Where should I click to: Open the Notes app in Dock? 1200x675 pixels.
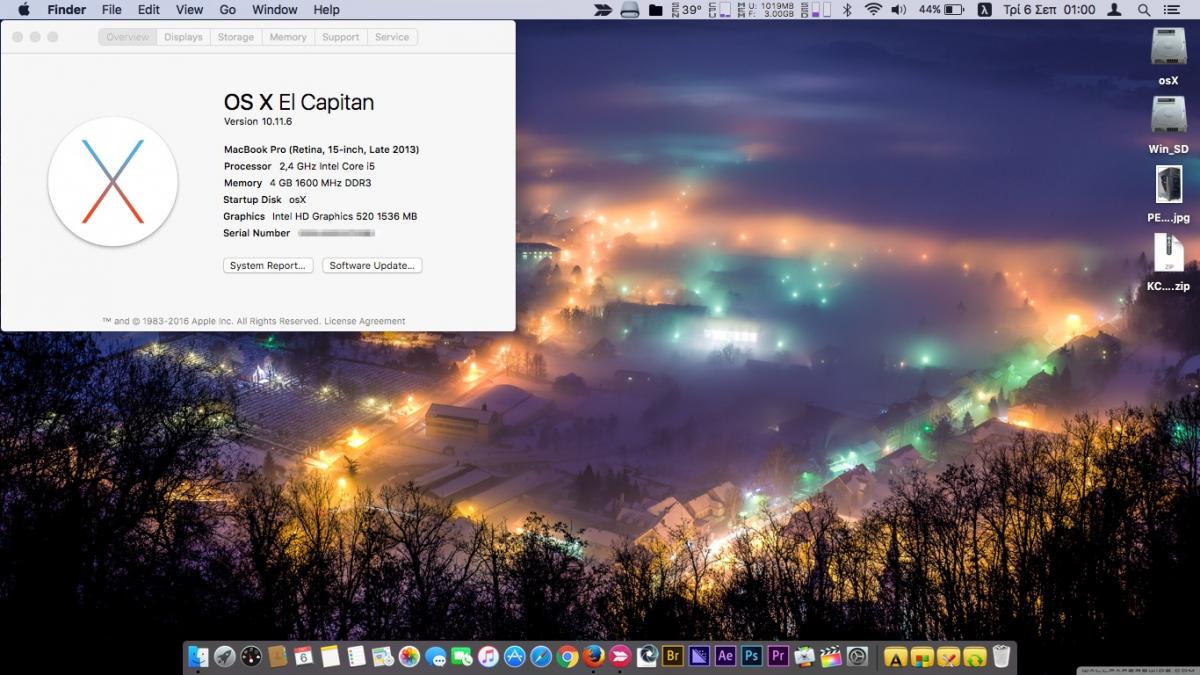pyautogui.click(x=329, y=656)
